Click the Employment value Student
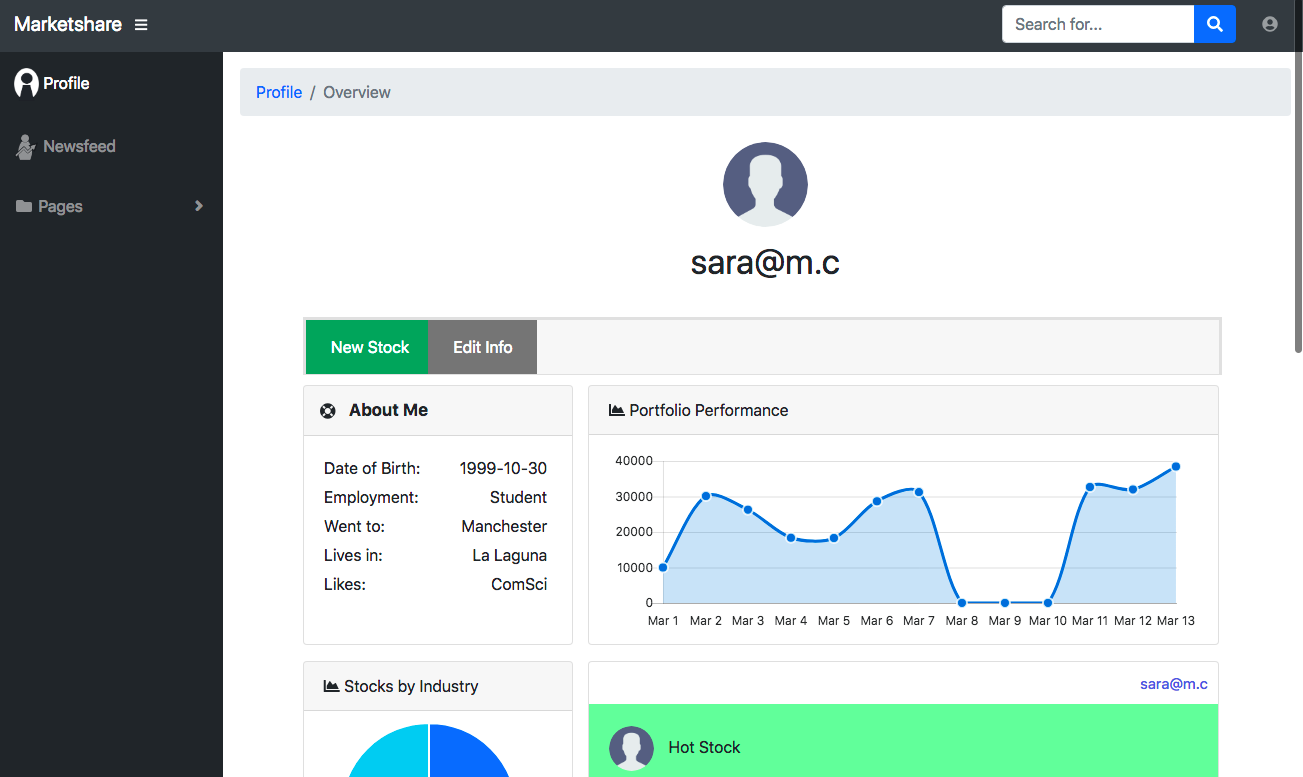Screen dimensions: 1303x777 pos(518,497)
